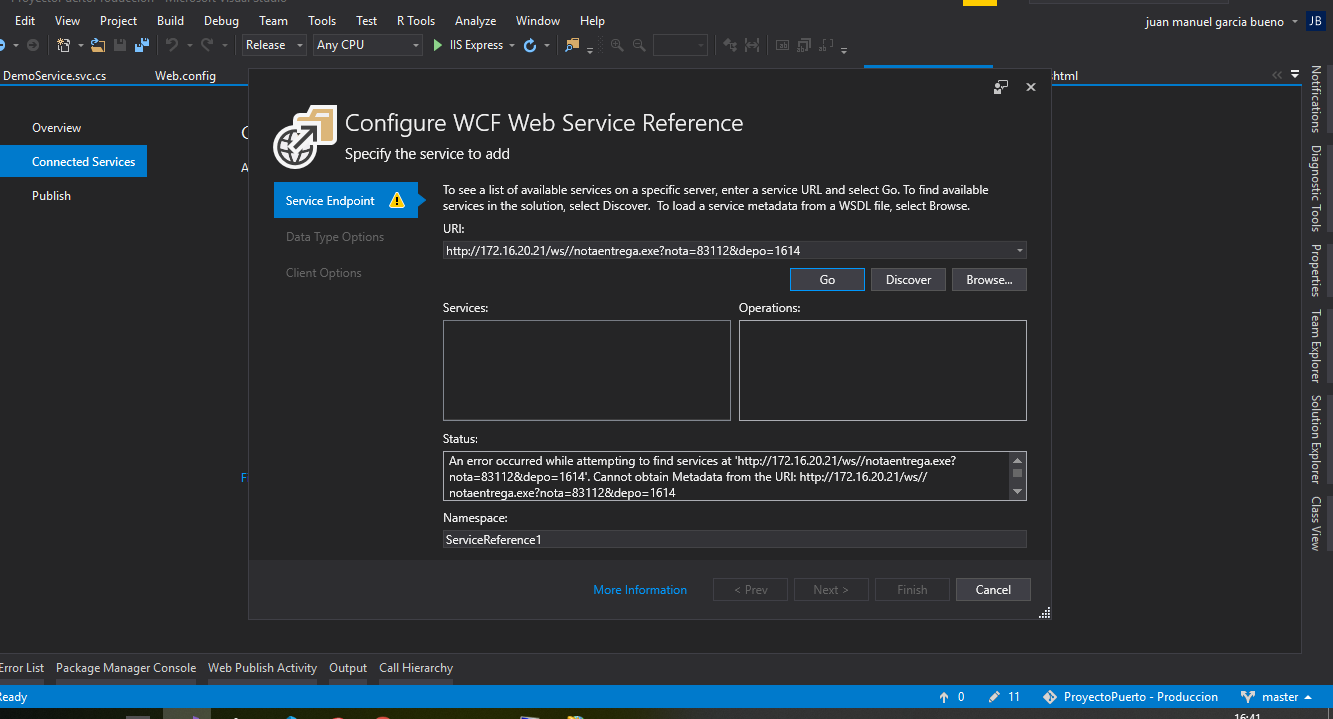Open the Debug menu
This screenshot has height=719, width=1333.
[221, 20]
